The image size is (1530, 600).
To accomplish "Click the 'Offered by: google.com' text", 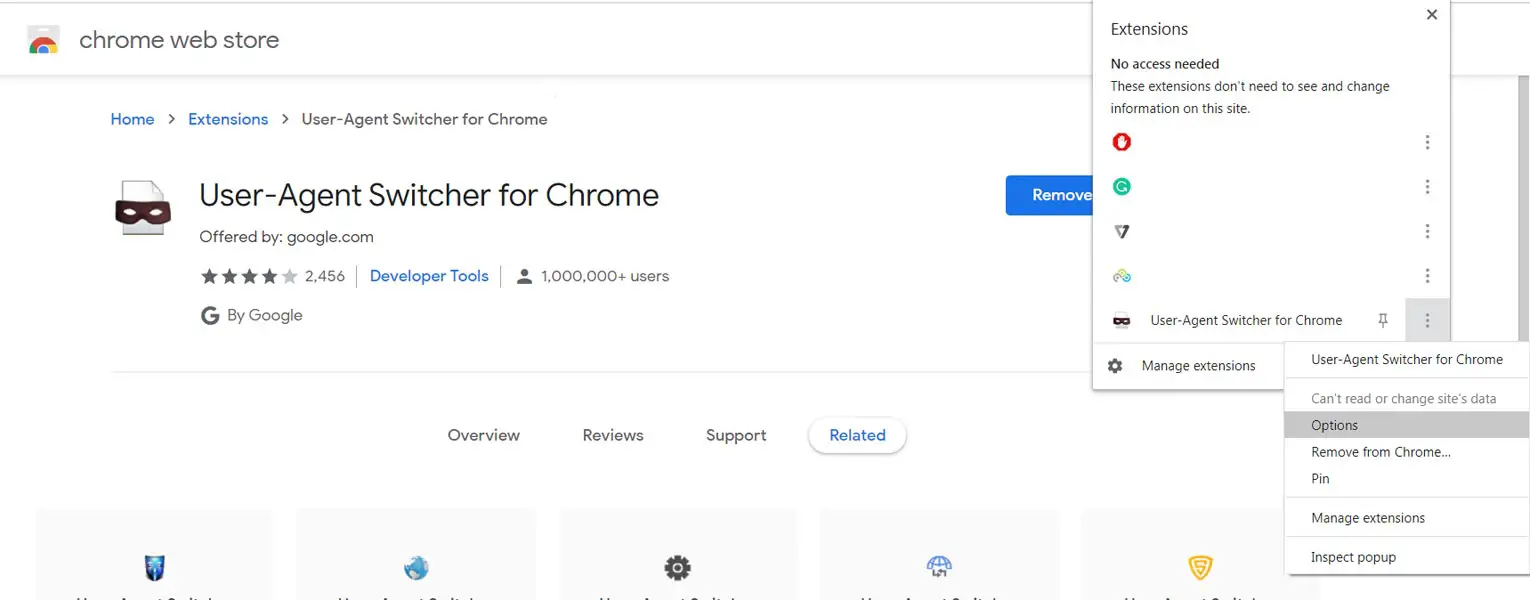I will coord(286,237).
